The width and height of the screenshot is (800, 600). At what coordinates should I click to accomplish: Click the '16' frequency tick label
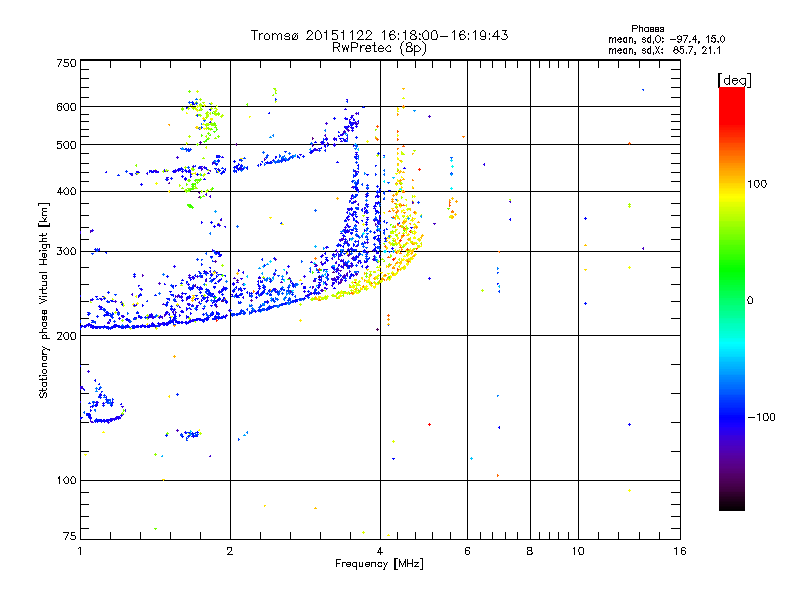pyautogui.click(x=680, y=551)
